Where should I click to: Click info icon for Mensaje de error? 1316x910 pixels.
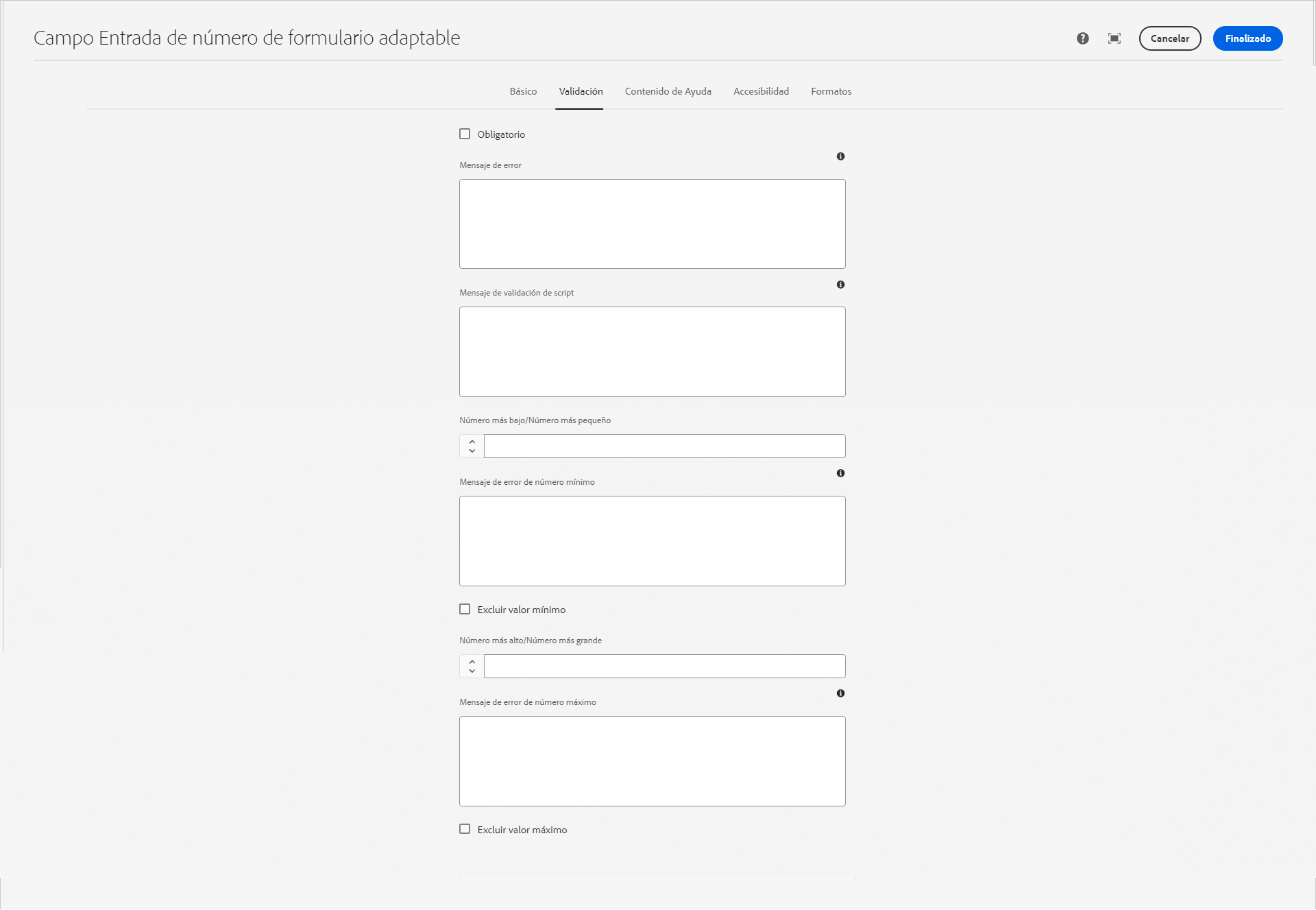pyautogui.click(x=840, y=156)
